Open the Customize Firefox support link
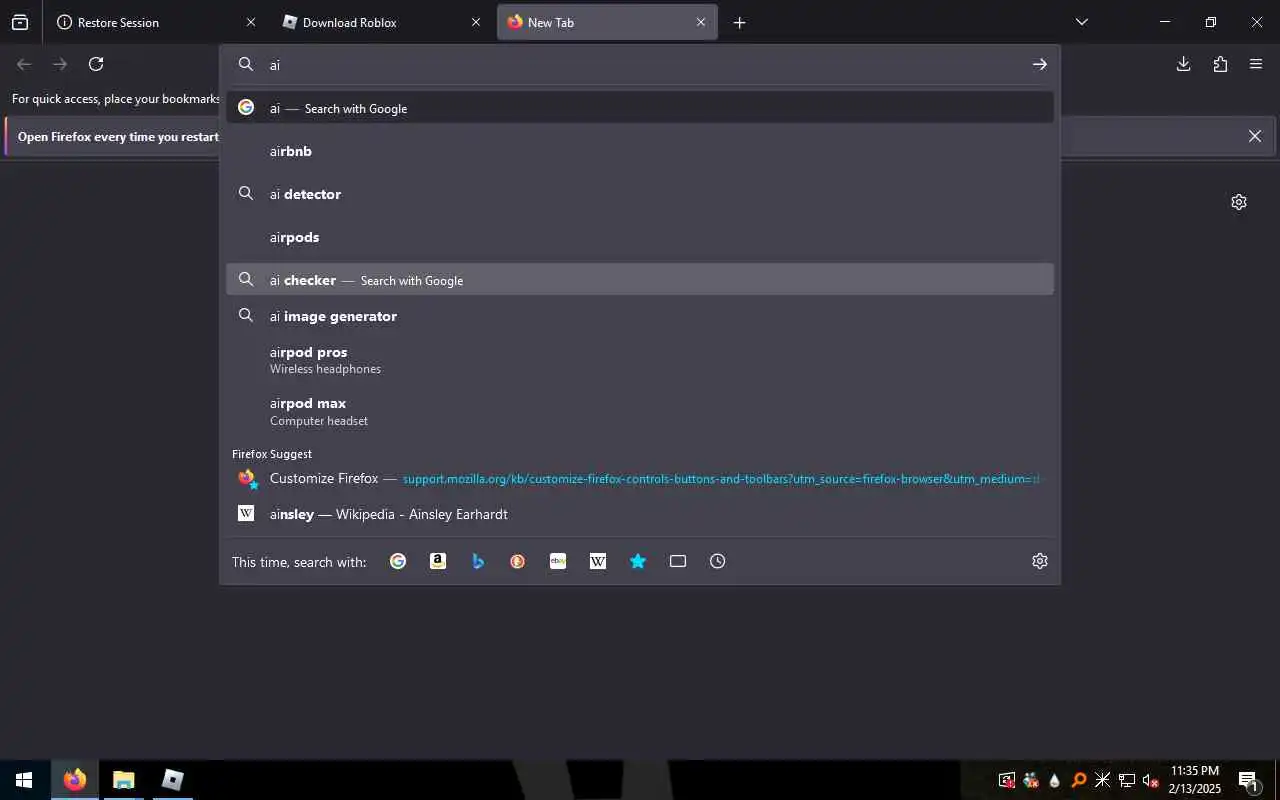 click(x=640, y=478)
